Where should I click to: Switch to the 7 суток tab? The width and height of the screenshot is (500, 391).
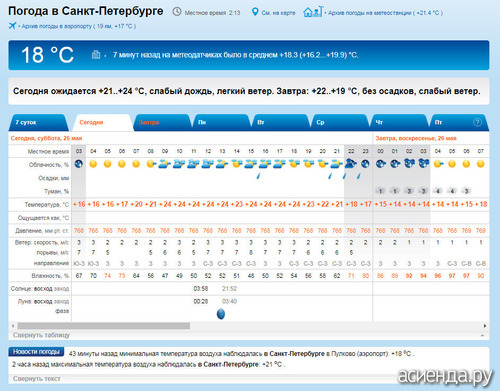tap(38, 122)
